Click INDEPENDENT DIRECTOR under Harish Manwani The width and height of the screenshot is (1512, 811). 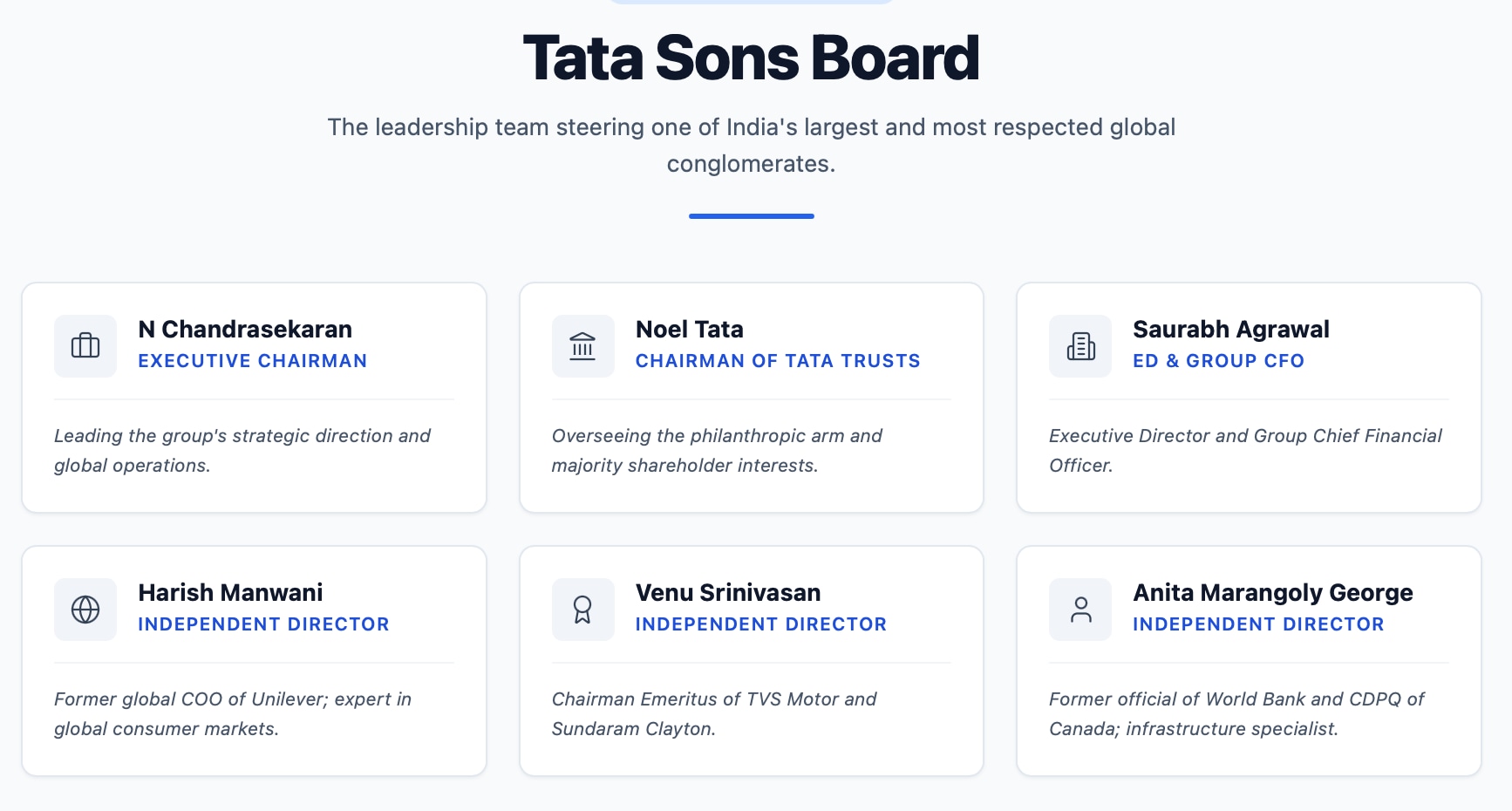tap(264, 624)
